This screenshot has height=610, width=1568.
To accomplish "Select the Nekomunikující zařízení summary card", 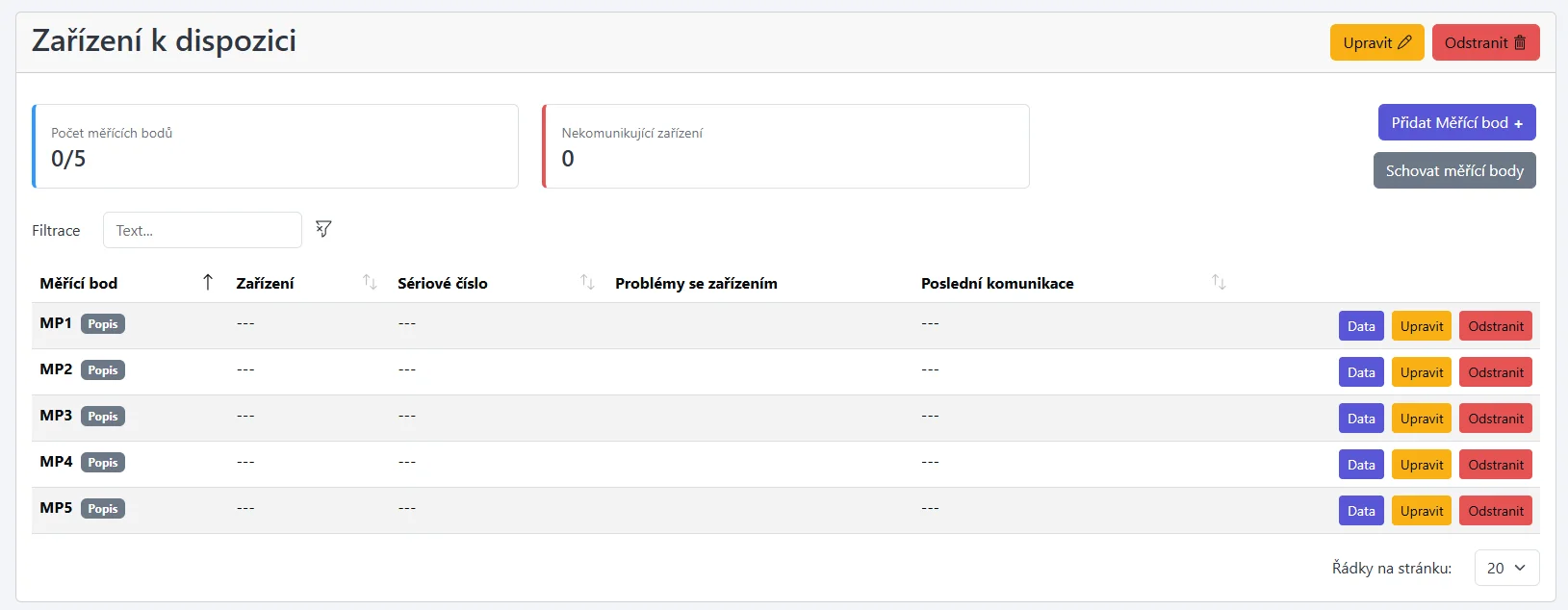I will pyautogui.click(x=785, y=146).
